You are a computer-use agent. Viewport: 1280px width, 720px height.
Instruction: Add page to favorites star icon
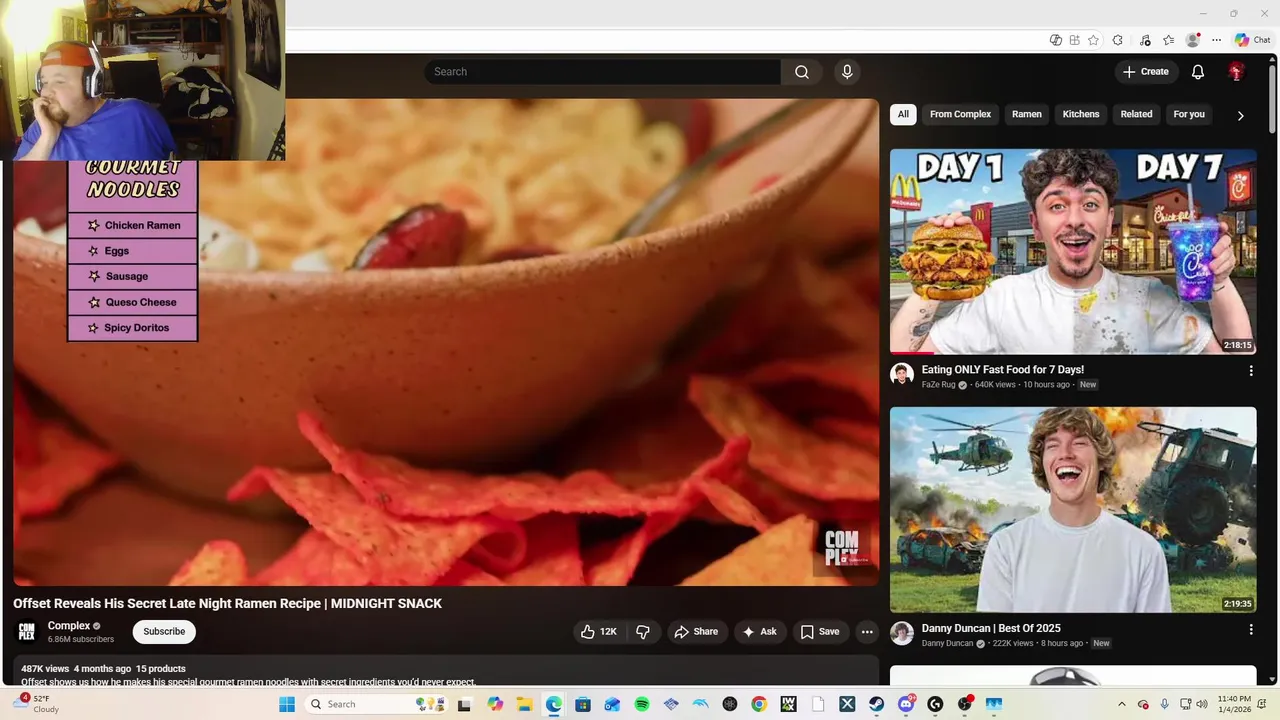tap(1093, 40)
